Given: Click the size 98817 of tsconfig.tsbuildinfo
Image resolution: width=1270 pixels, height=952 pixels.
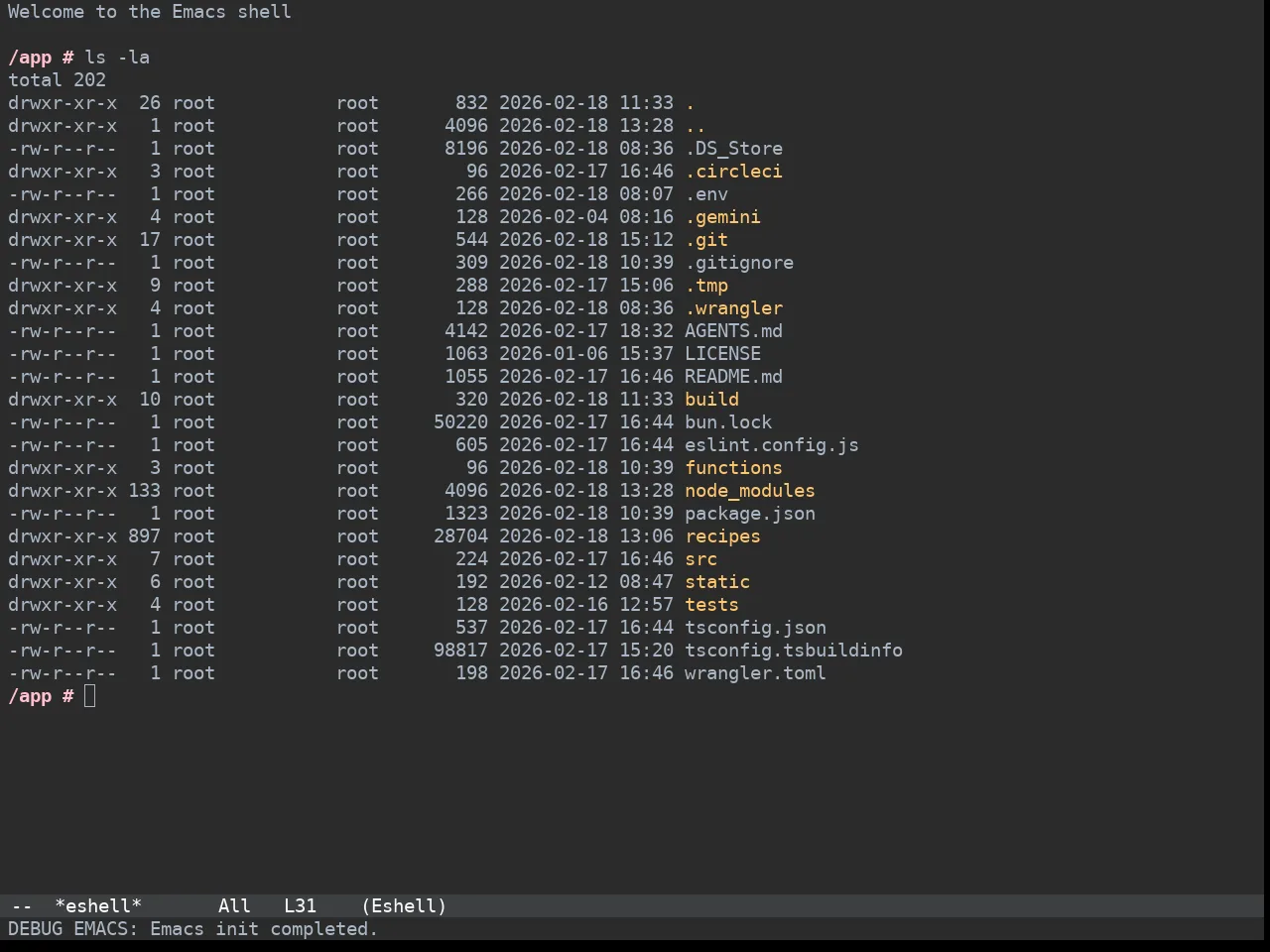Looking at the screenshot, I should [x=460, y=651].
